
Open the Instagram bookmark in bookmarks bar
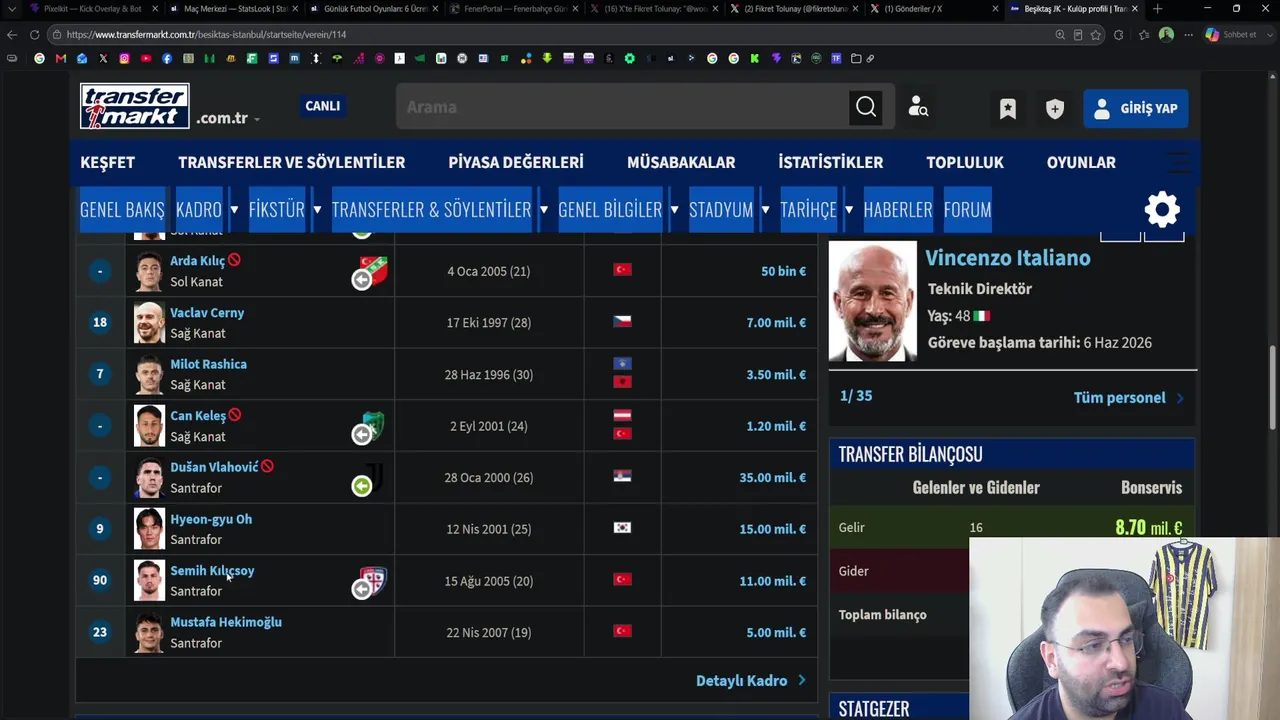124,59
